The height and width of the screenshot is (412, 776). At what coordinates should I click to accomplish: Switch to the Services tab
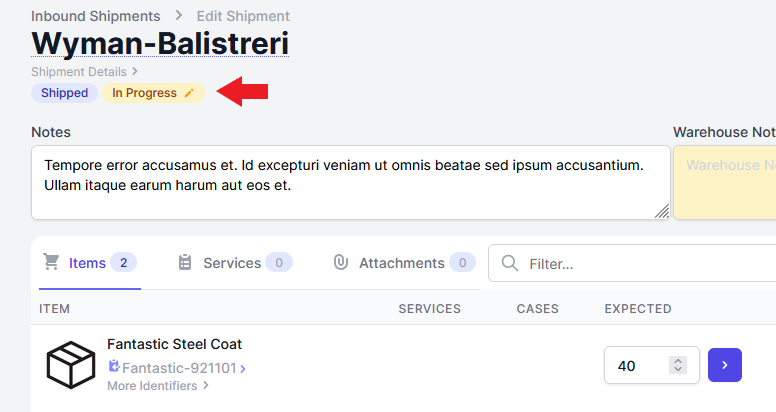click(x=235, y=263)
